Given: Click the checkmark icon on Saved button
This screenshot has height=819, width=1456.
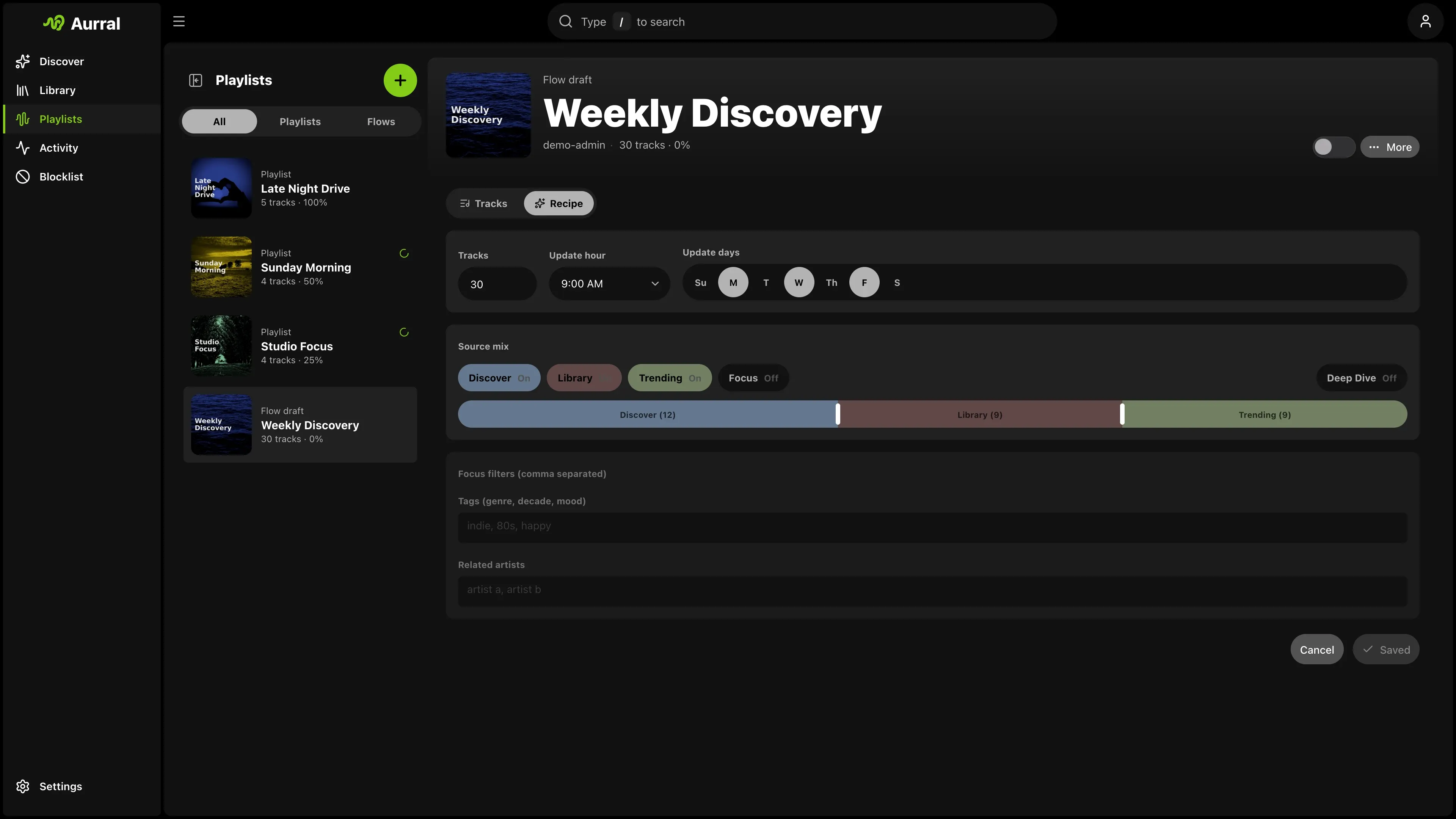Looking at the screenshot, I should point(1368,650).
